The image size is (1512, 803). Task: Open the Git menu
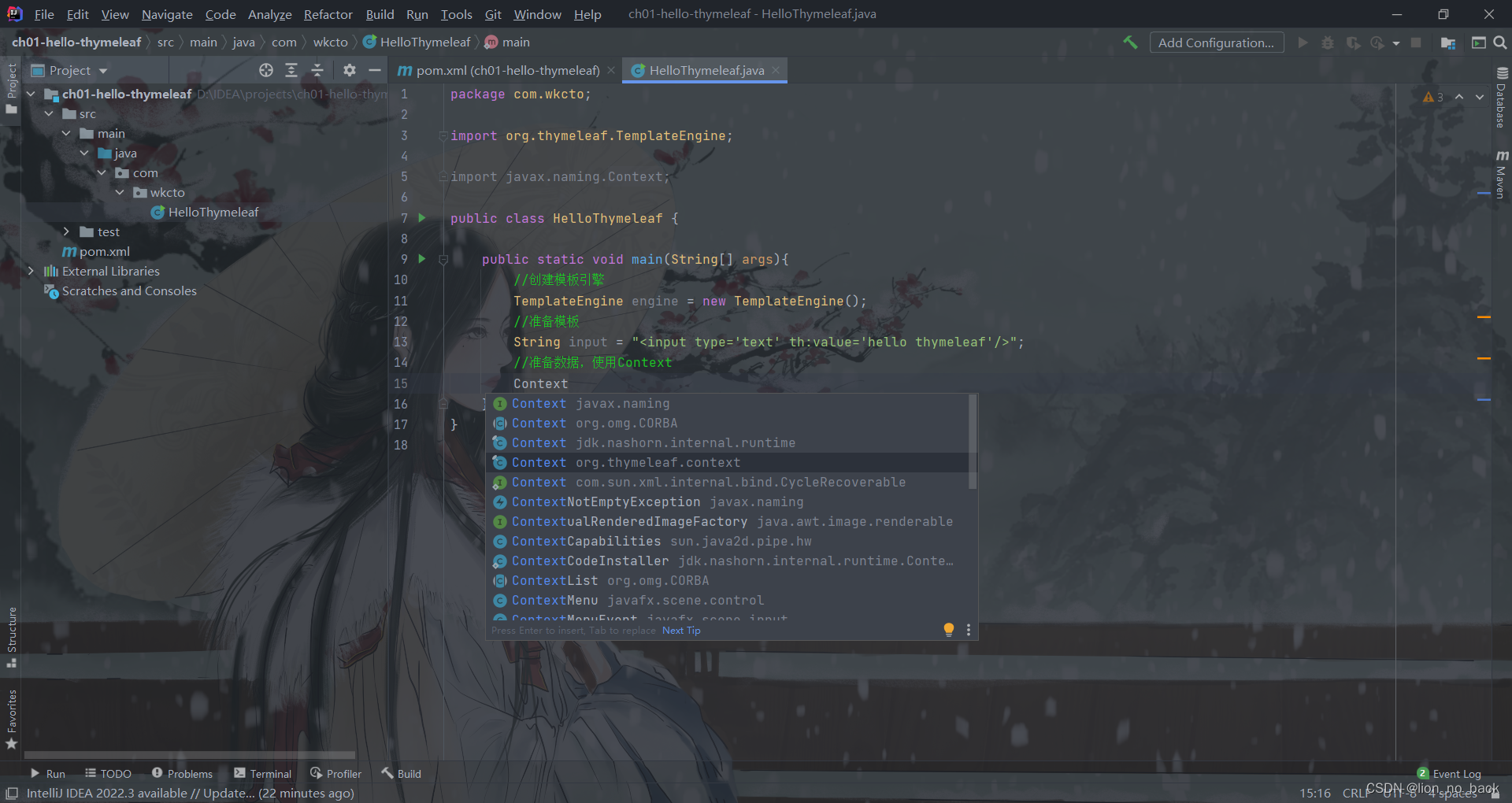click(x=493, y=14)
